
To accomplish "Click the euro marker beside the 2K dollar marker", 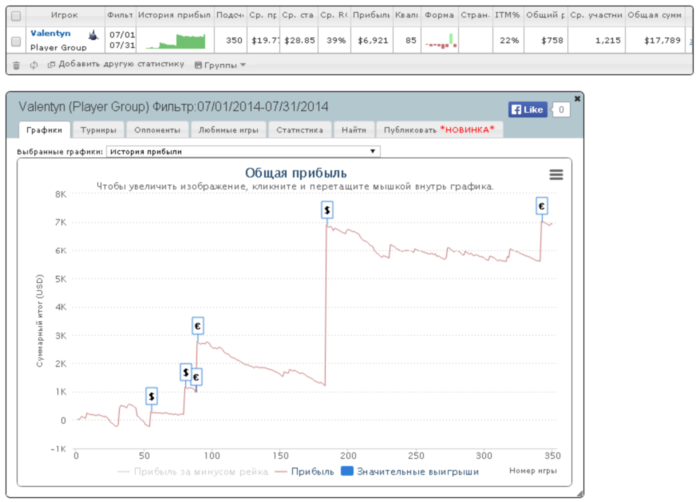I will pyautogui.click(x=196, y=377).
